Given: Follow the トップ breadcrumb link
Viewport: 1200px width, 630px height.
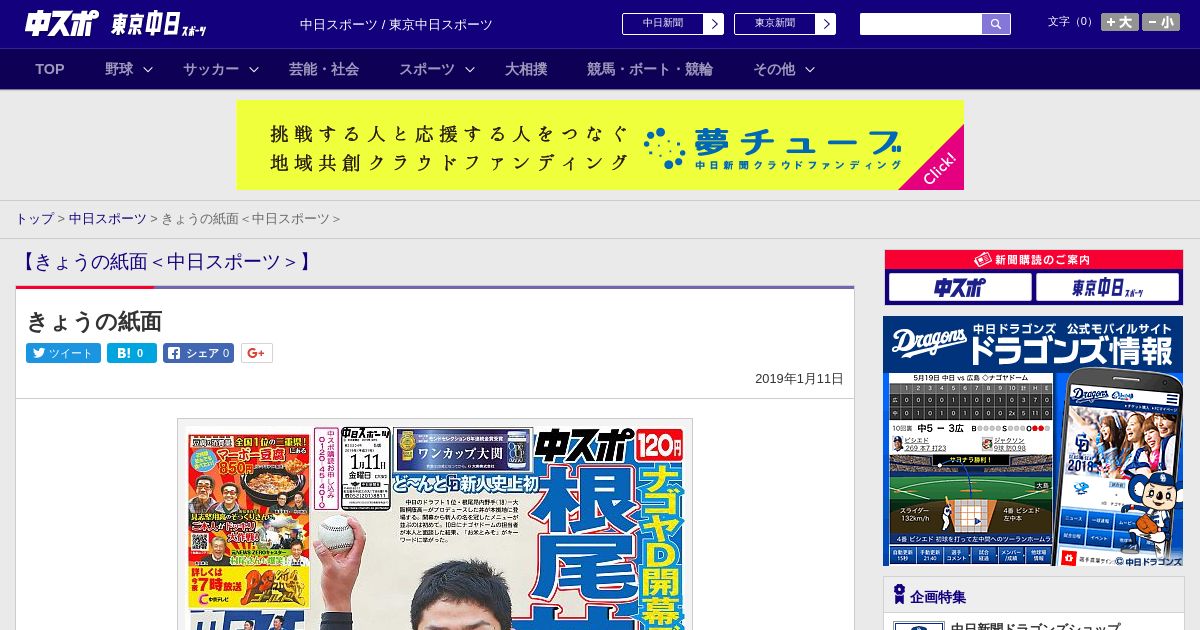Looking at the screenshot, I should [34, 219].
